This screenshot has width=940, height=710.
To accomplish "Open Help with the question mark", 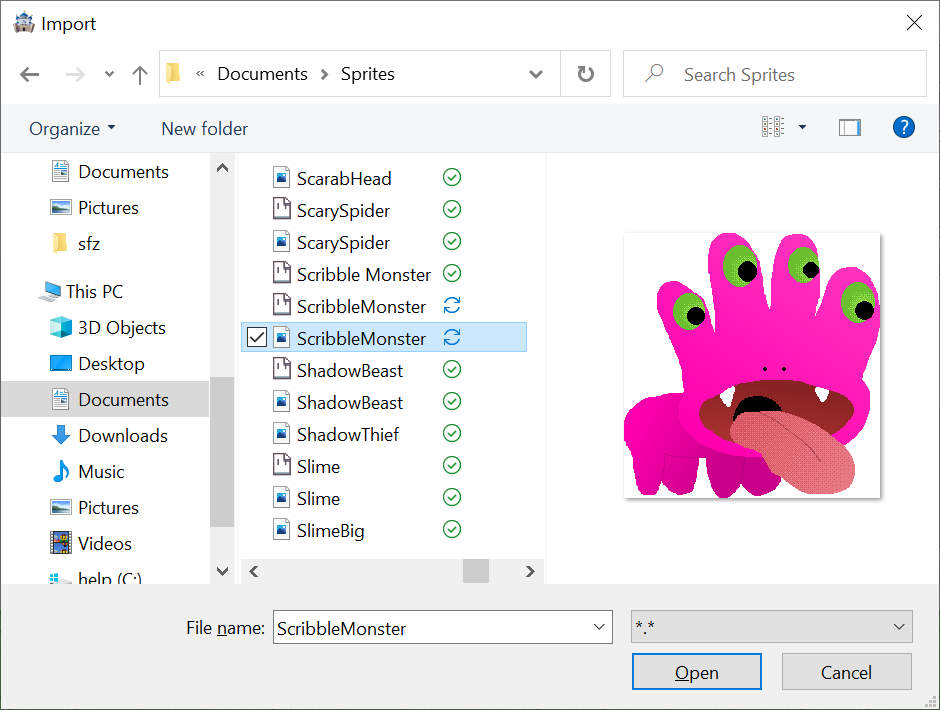I will click(x=903, y=127).
